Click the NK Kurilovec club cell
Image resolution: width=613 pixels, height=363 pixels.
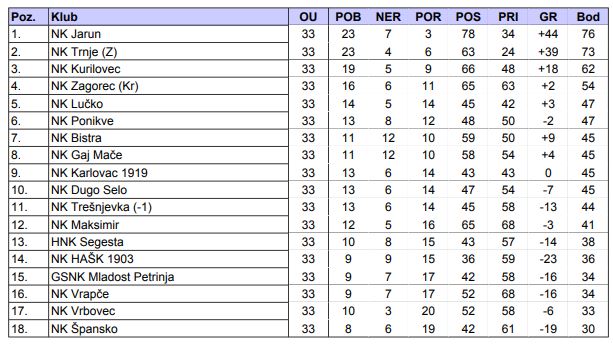[168, 69]
